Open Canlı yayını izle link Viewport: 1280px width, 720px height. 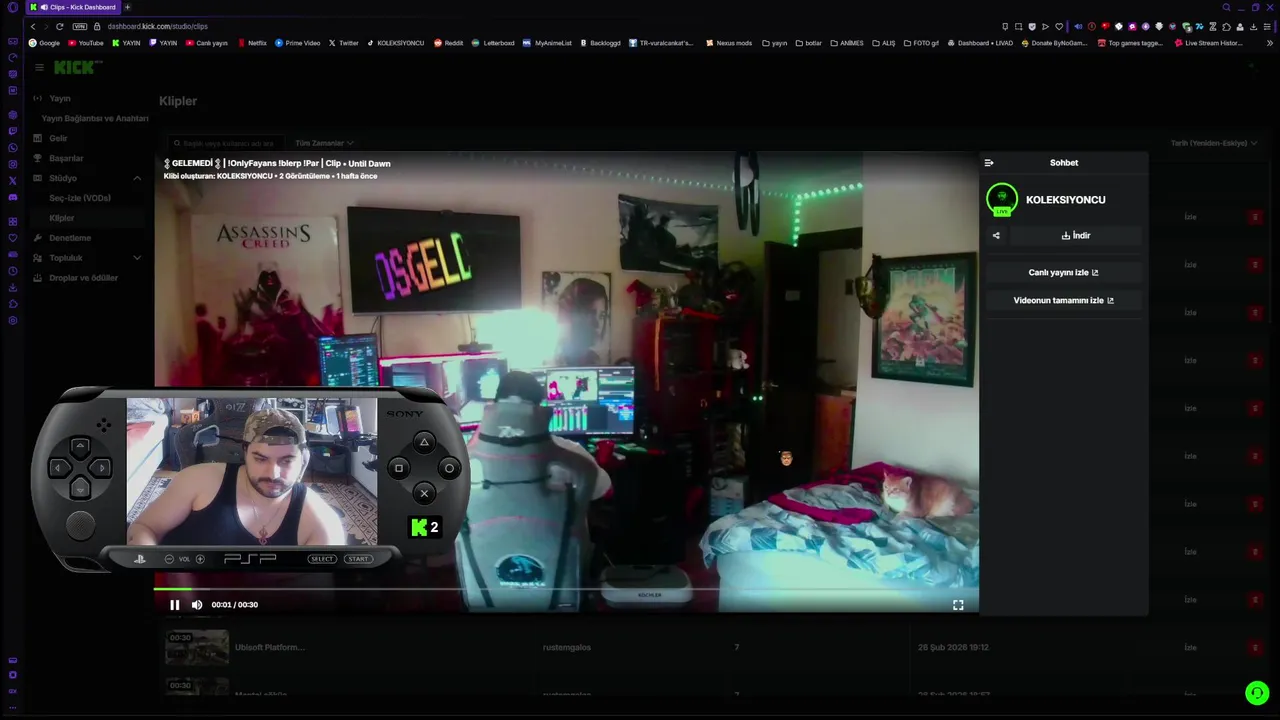click(1063, 272)
